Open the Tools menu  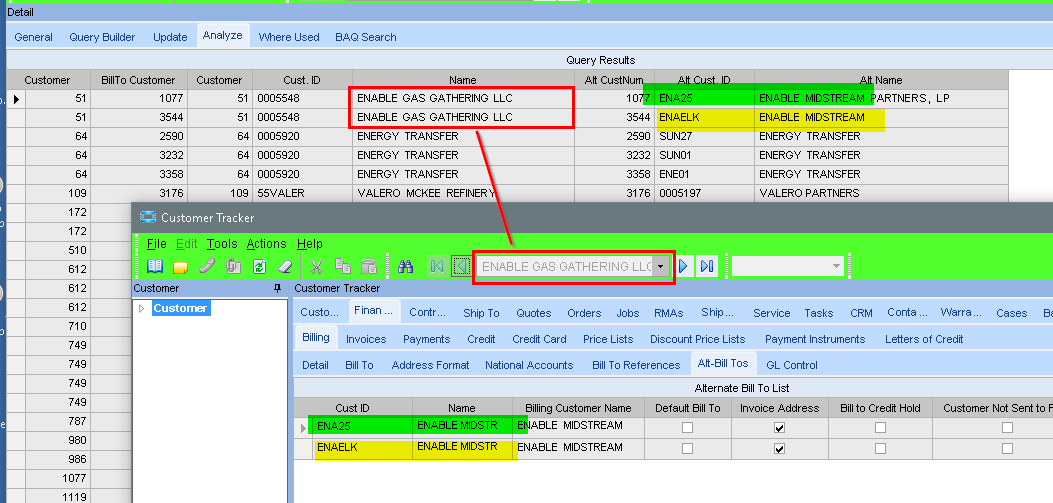(x=222, y=244)
